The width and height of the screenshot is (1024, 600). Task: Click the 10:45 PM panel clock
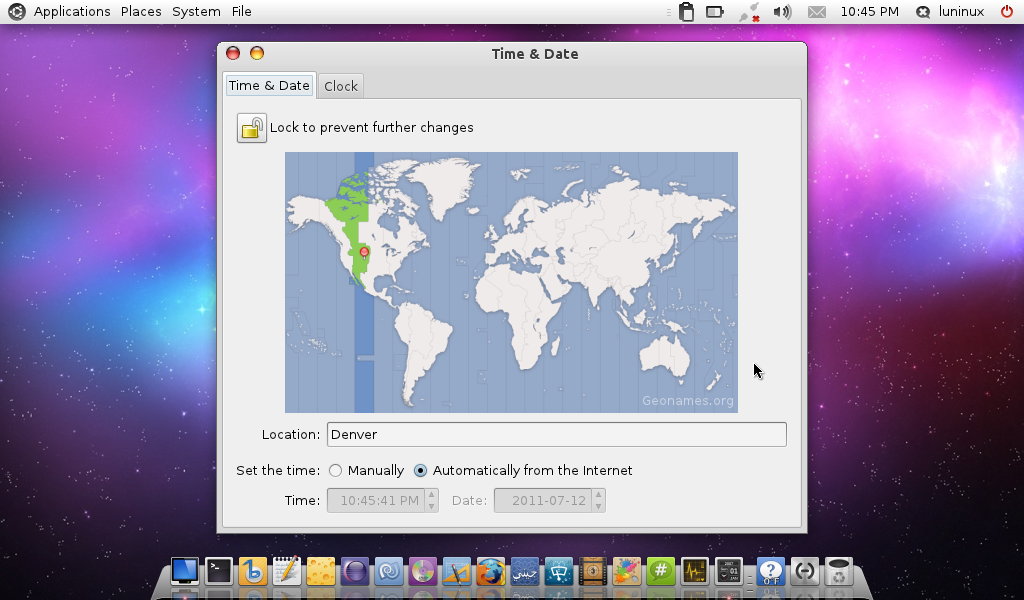(x=869, y=12)
